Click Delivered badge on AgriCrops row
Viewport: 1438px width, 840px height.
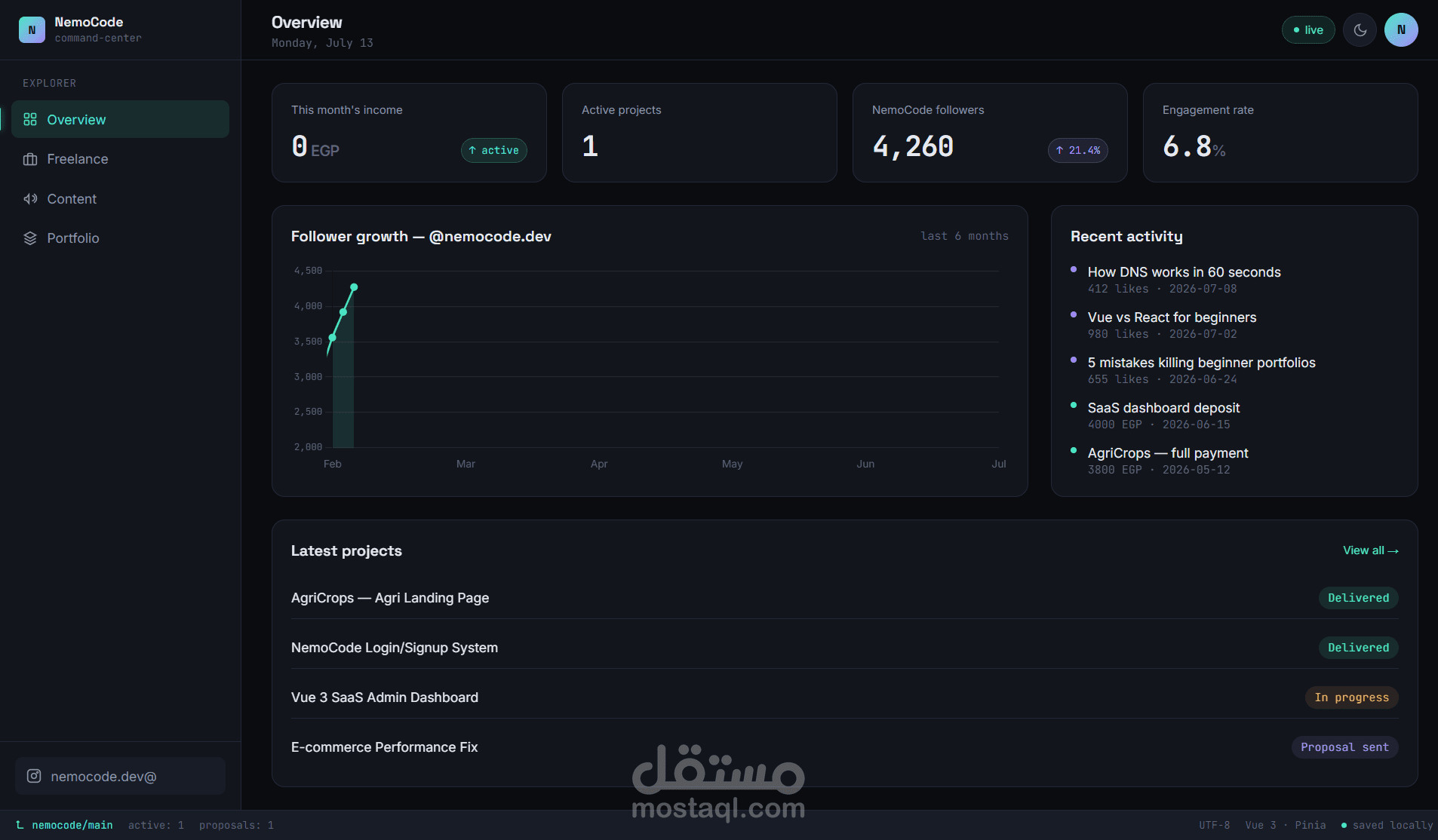[1358, 598]
